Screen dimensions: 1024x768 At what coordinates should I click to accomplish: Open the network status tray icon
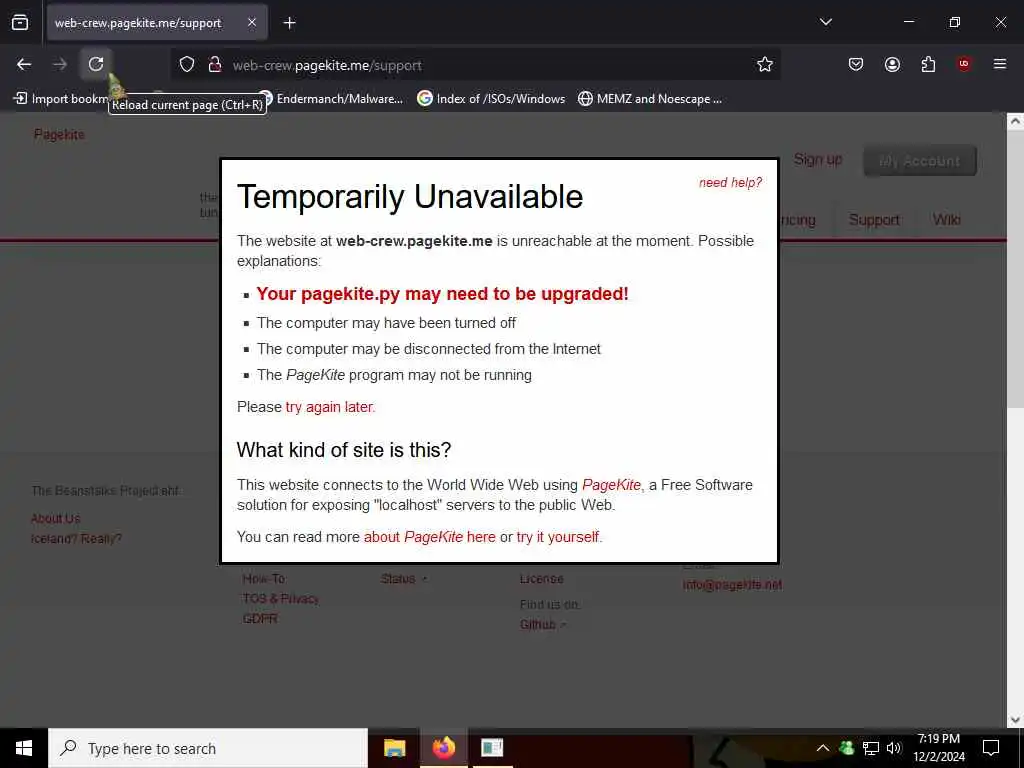point(871,748)
